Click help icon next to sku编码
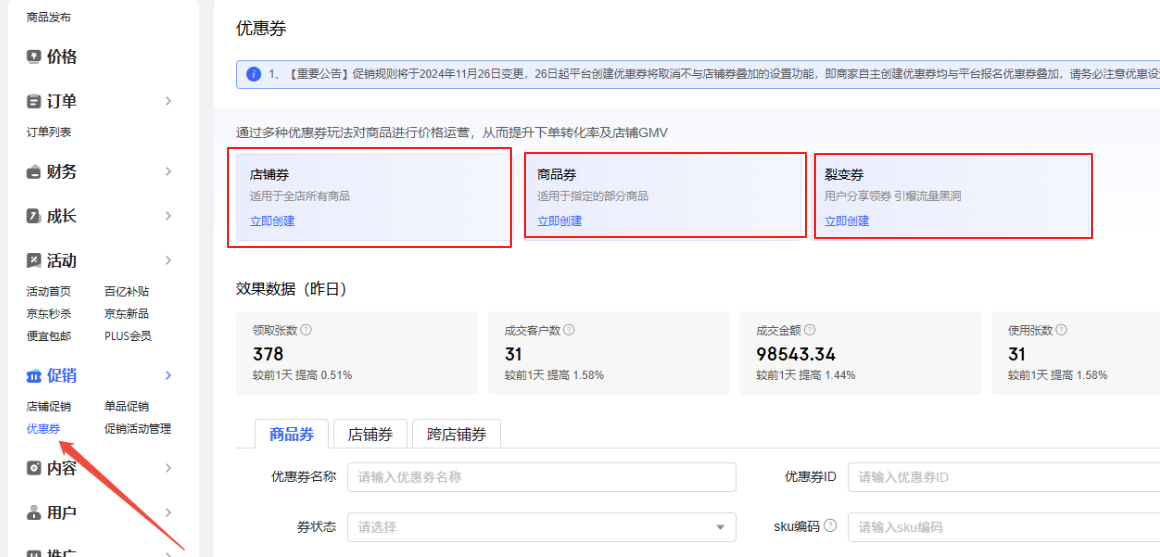This screenshot has width=1160, height=557. (x=830, y=526)
